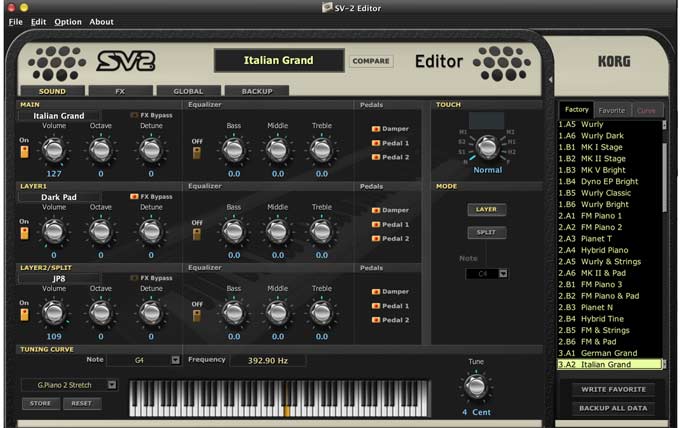Click the JP8 name in LAYER2/SPLIT
This screenshot has width=680, height=428.
point(59,278)
